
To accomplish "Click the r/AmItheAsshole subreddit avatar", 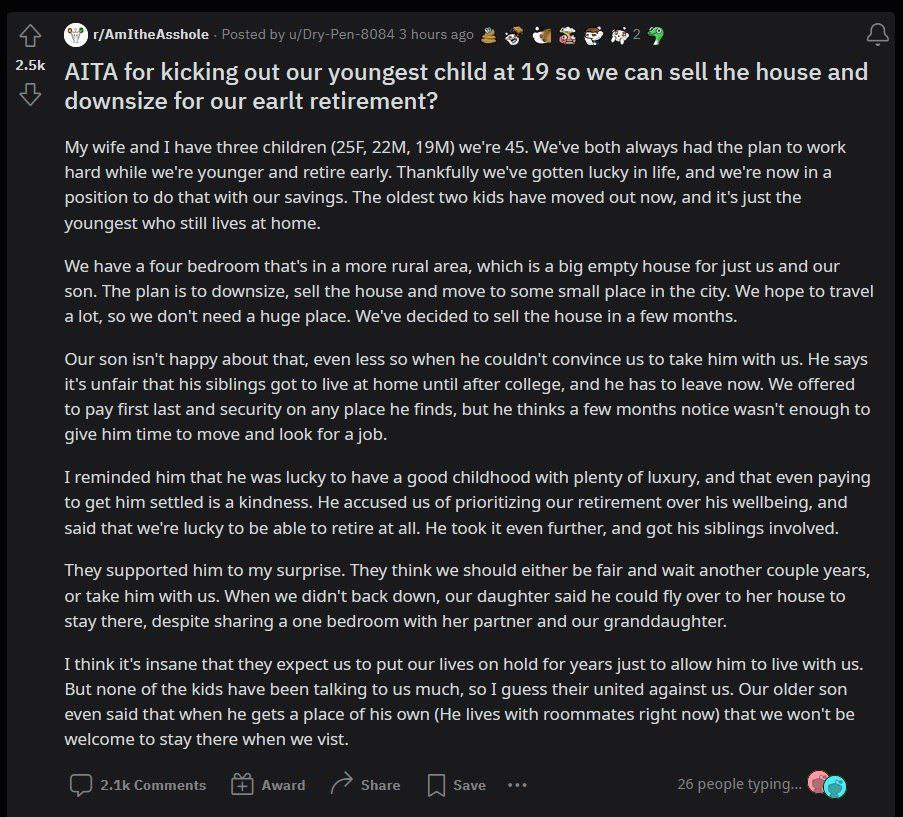I will 75,35.
